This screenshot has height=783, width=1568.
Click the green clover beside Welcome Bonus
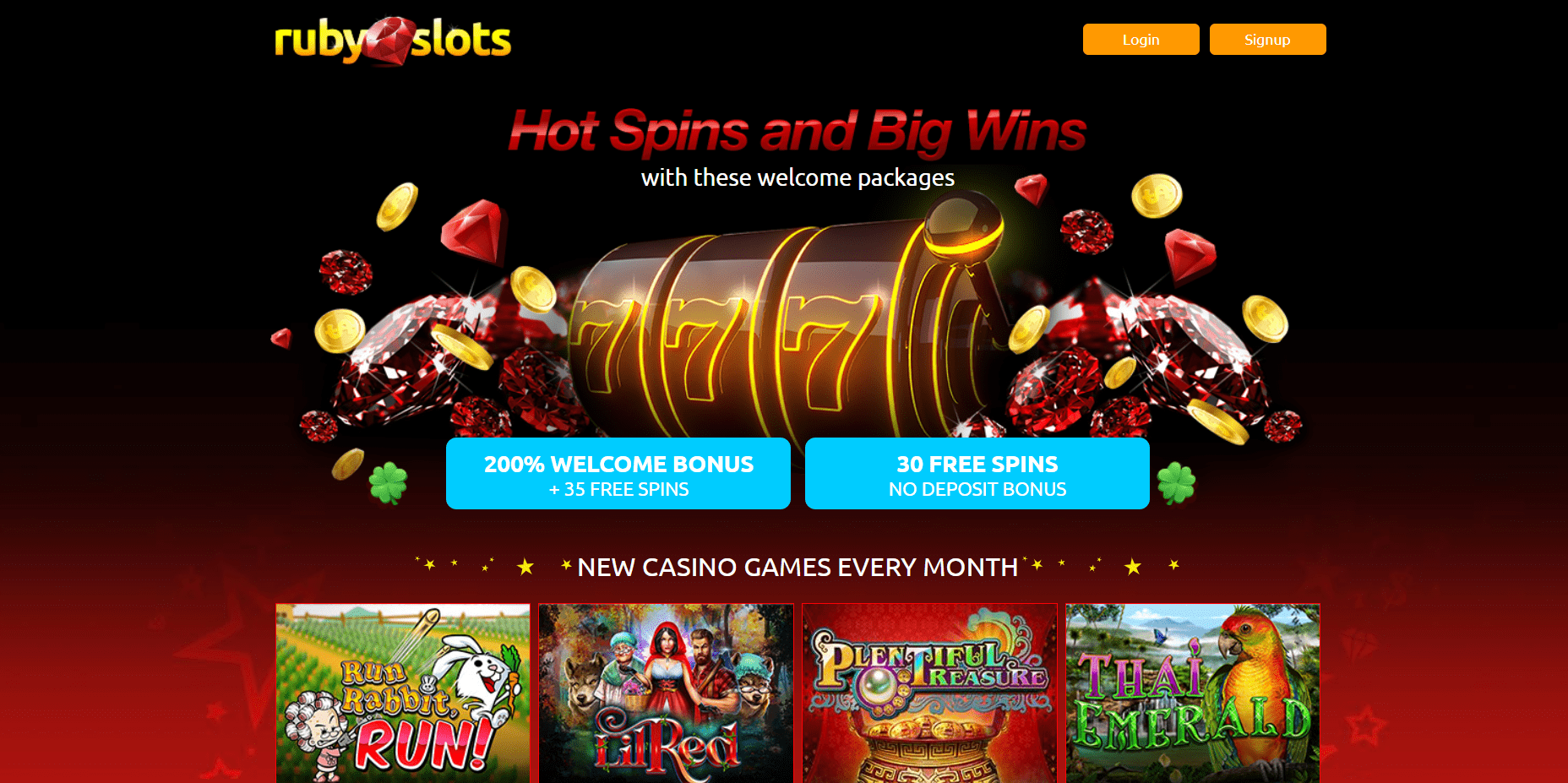click(389, 483)
